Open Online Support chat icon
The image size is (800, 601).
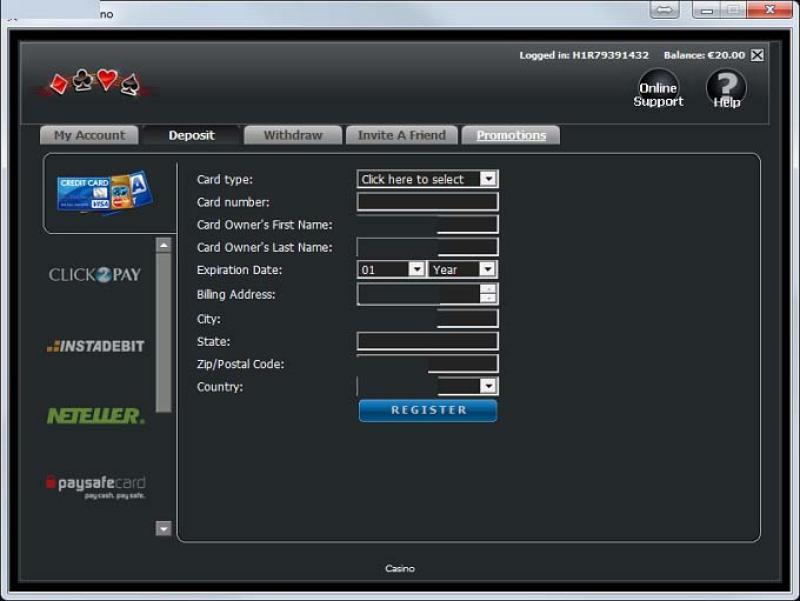(x=658, y=90)
